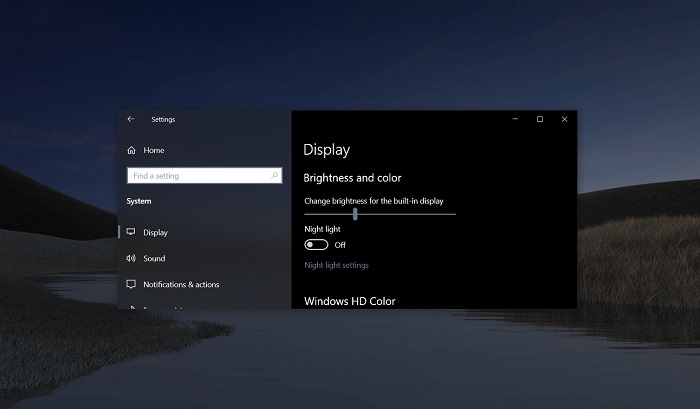Click the magnifier icon in search box
Image resolution: width=700 pixels, height=409 pixels.
tap(275, 175)
